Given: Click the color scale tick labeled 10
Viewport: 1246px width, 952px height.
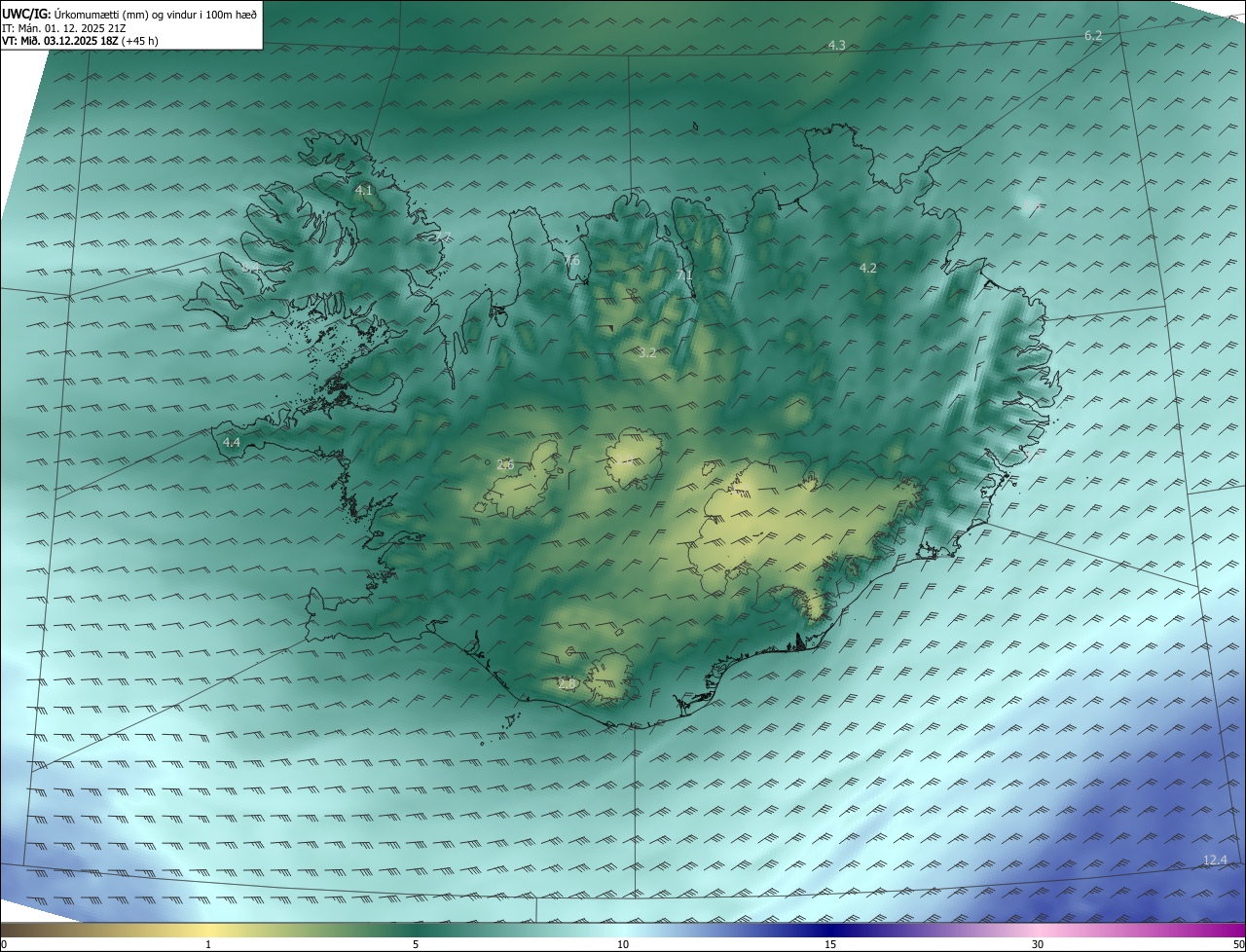Looking at the screenshot, I should pyautogui.click(x=623, y=944).
